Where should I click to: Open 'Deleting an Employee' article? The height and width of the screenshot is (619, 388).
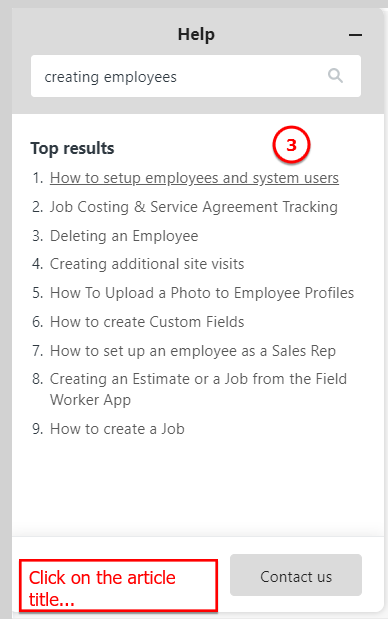[x=124, y=236]
